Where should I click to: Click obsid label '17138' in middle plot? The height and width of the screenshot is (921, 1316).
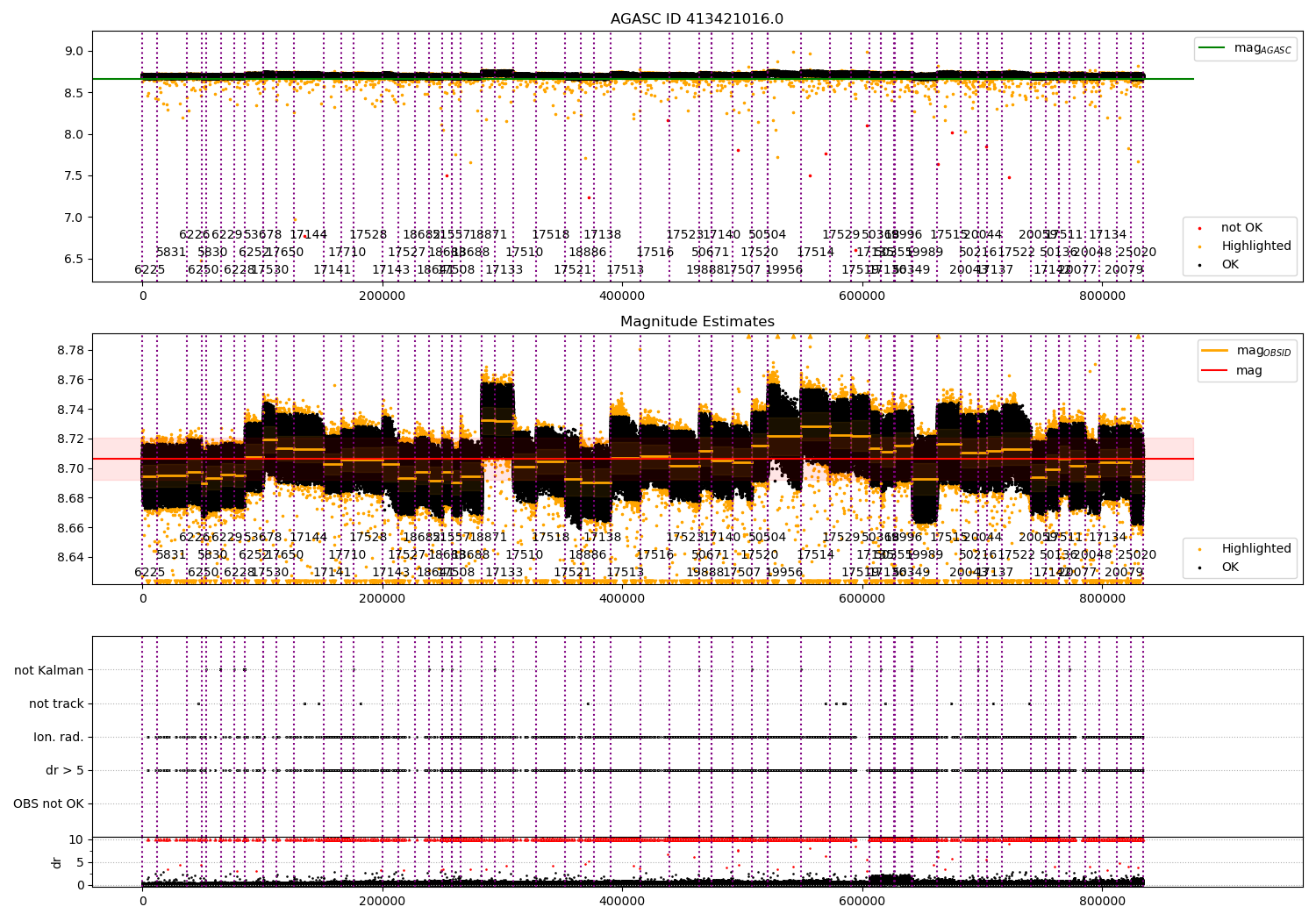coord(603,537)
